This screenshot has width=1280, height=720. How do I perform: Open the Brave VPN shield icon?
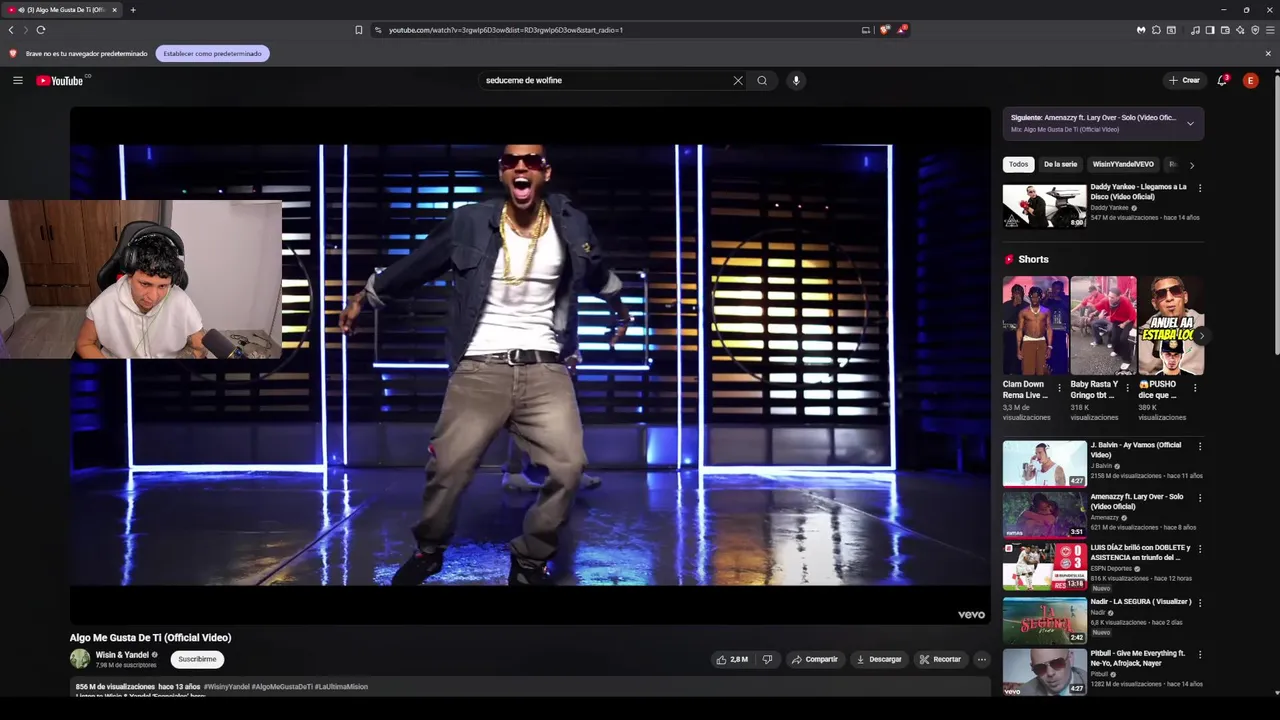click(1255, 30)
